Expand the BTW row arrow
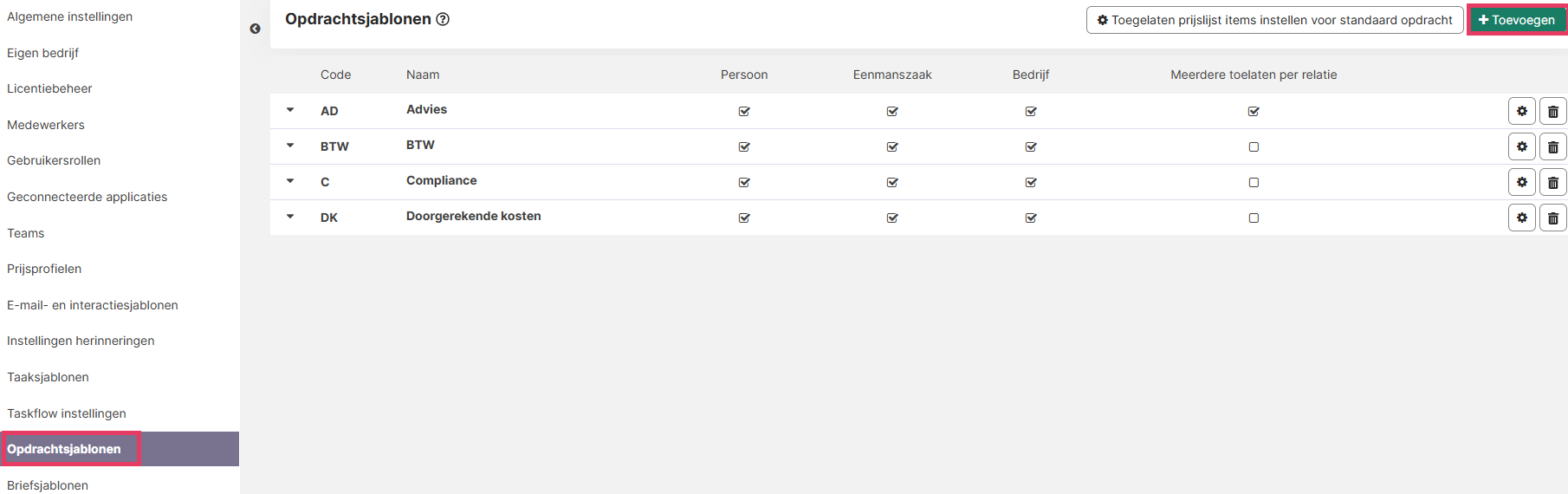 [290, 146]
